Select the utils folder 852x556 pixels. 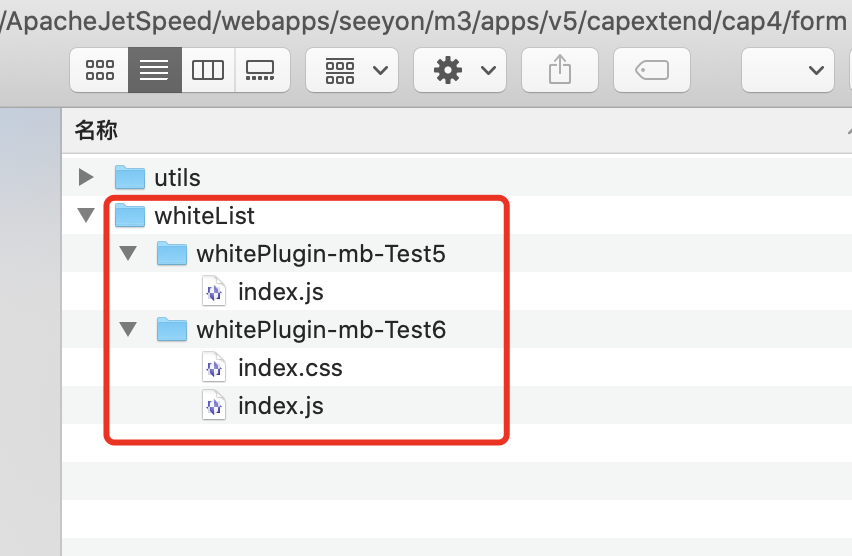click(177, 178)
